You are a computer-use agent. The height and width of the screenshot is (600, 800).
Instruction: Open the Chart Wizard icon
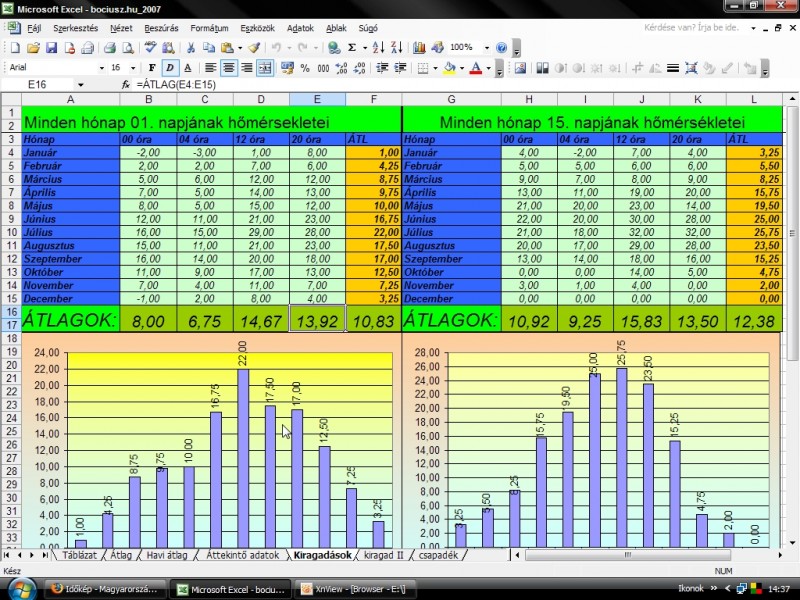pyautogui.click(x=419, y=48)
